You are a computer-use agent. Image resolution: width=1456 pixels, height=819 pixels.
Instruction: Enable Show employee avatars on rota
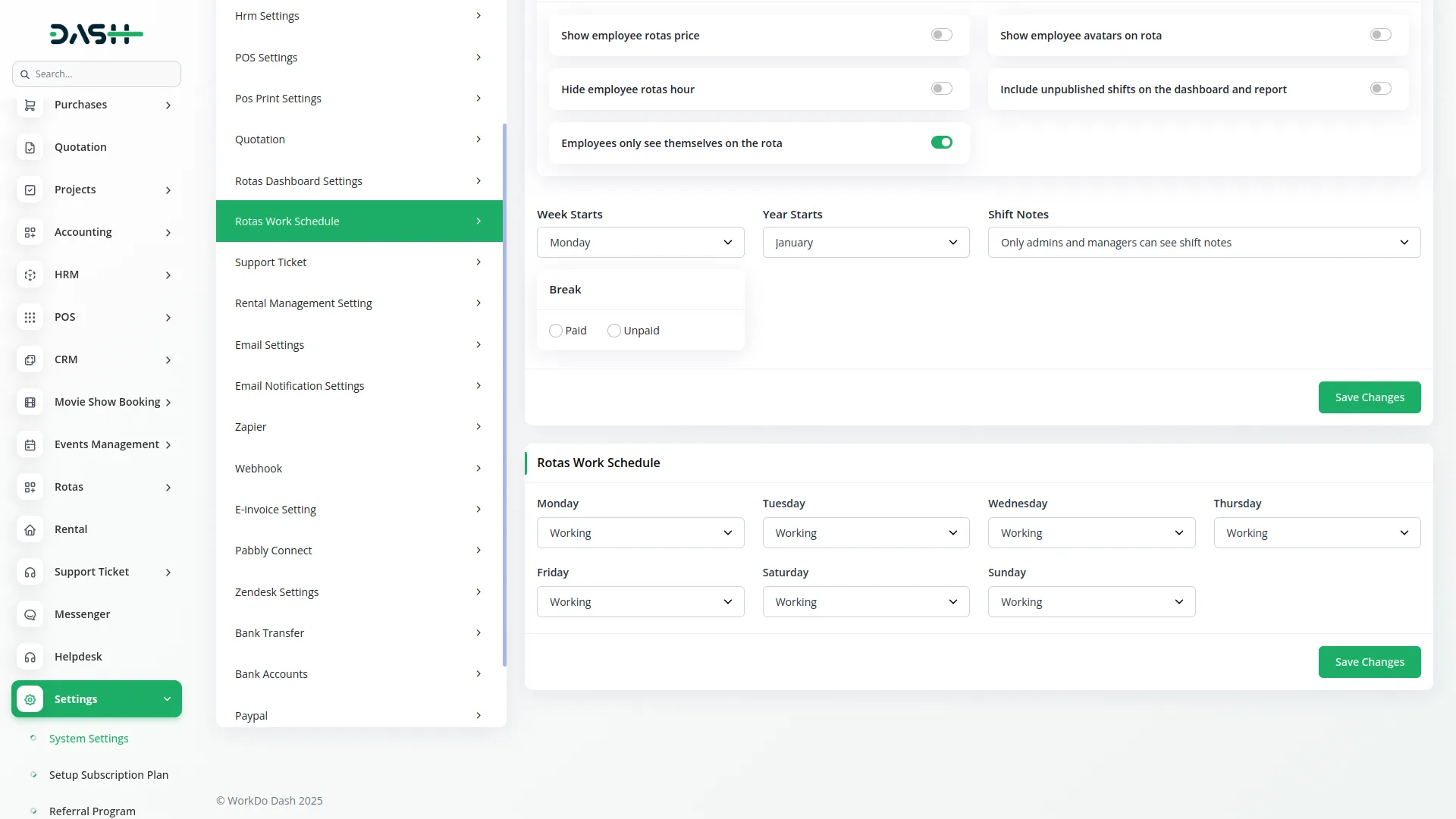click(x=1380, y=35)
